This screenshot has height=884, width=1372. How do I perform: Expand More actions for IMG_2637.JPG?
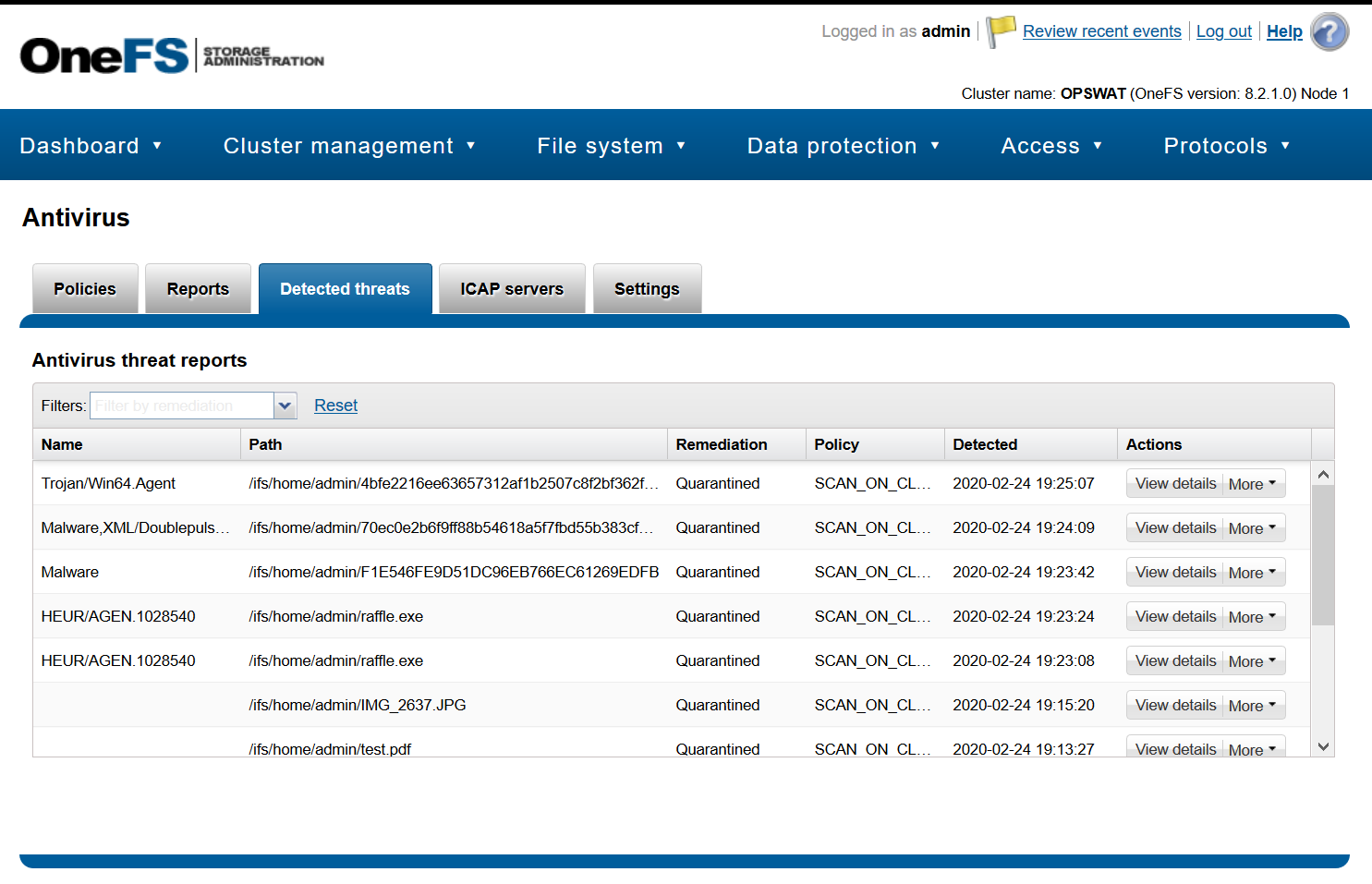pyautogui.click(x=1254, y=705)
